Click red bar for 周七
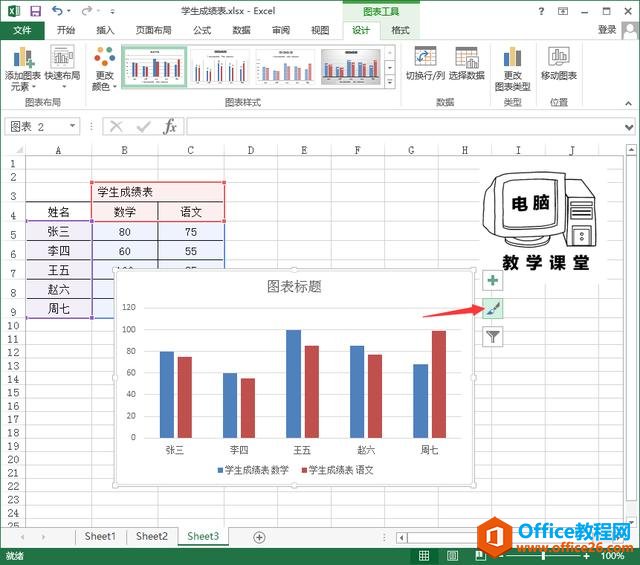This screenshot has height=565, width=640. [x=439, y=385]
